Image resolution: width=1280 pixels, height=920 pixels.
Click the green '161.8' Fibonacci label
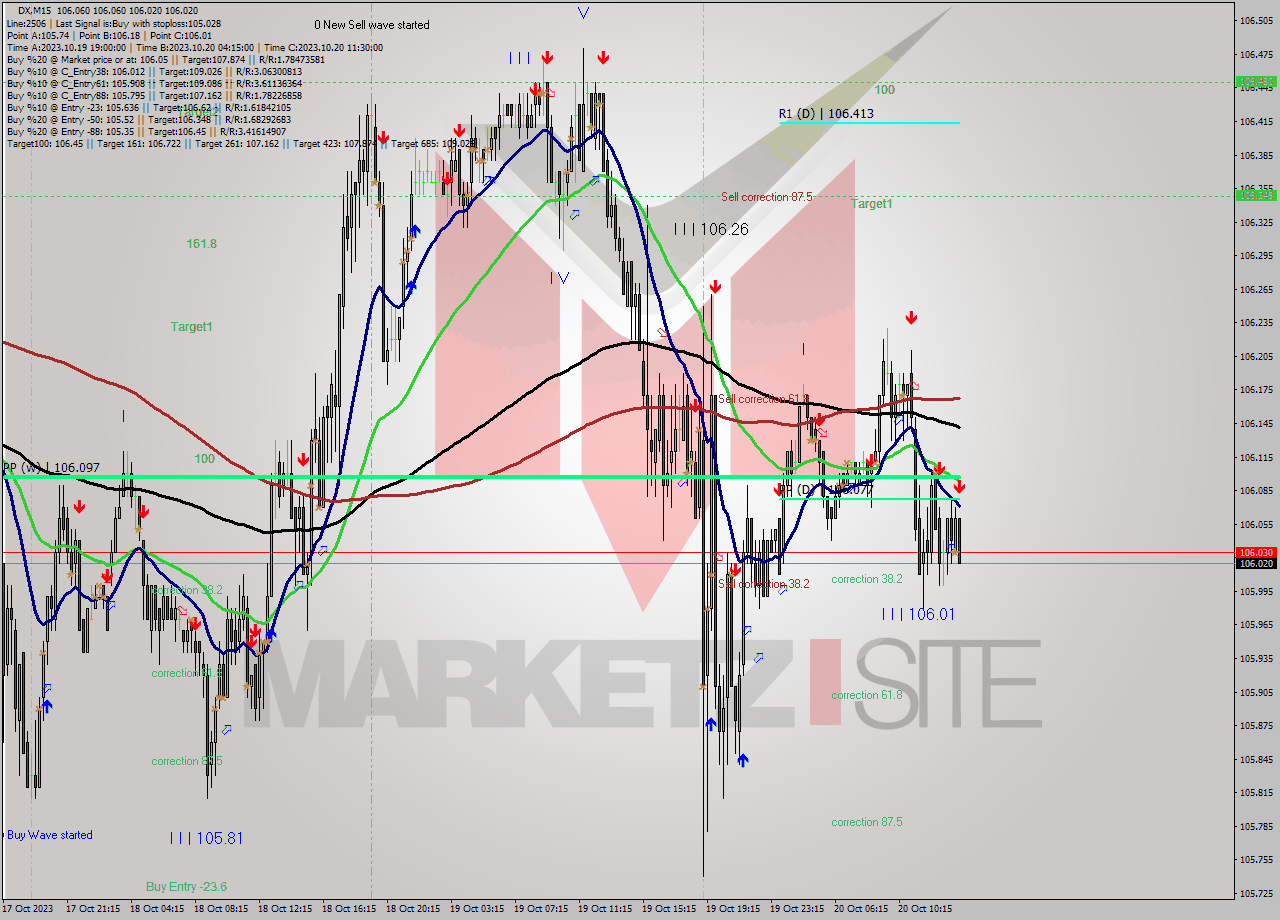201,243
